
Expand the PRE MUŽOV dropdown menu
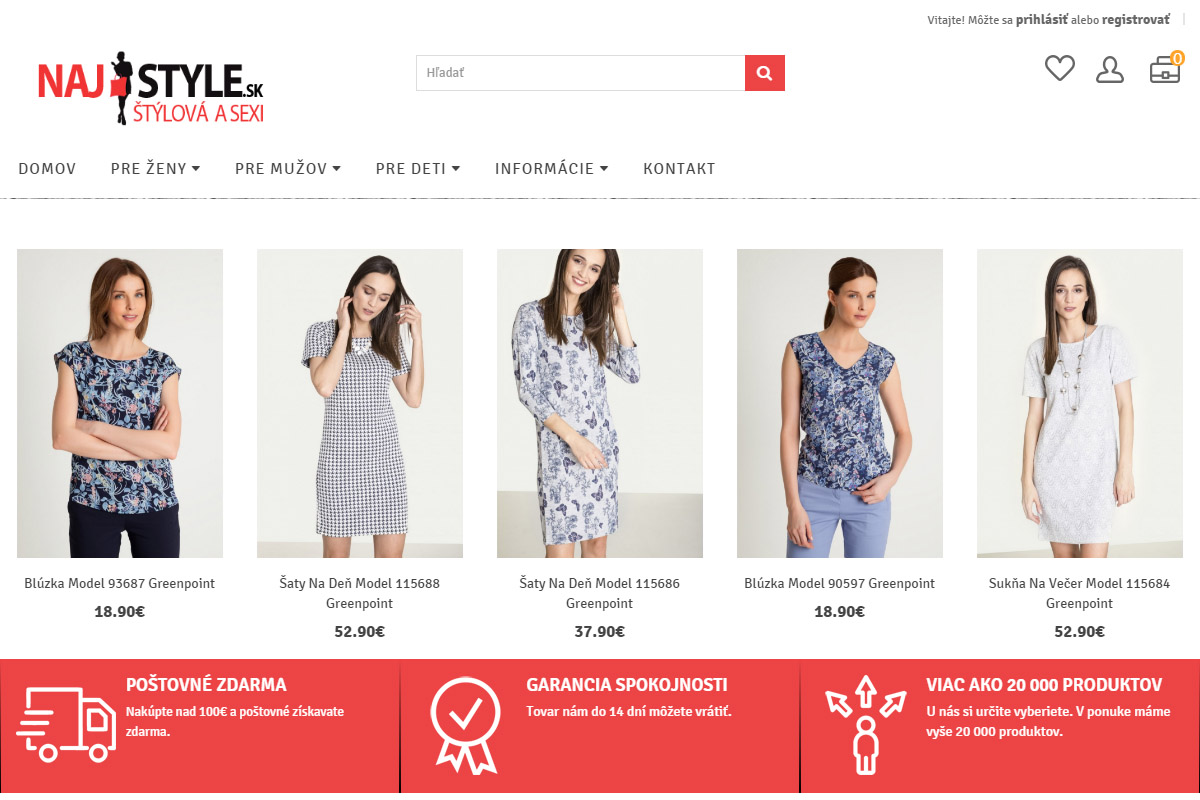click(x=288, y=168)
